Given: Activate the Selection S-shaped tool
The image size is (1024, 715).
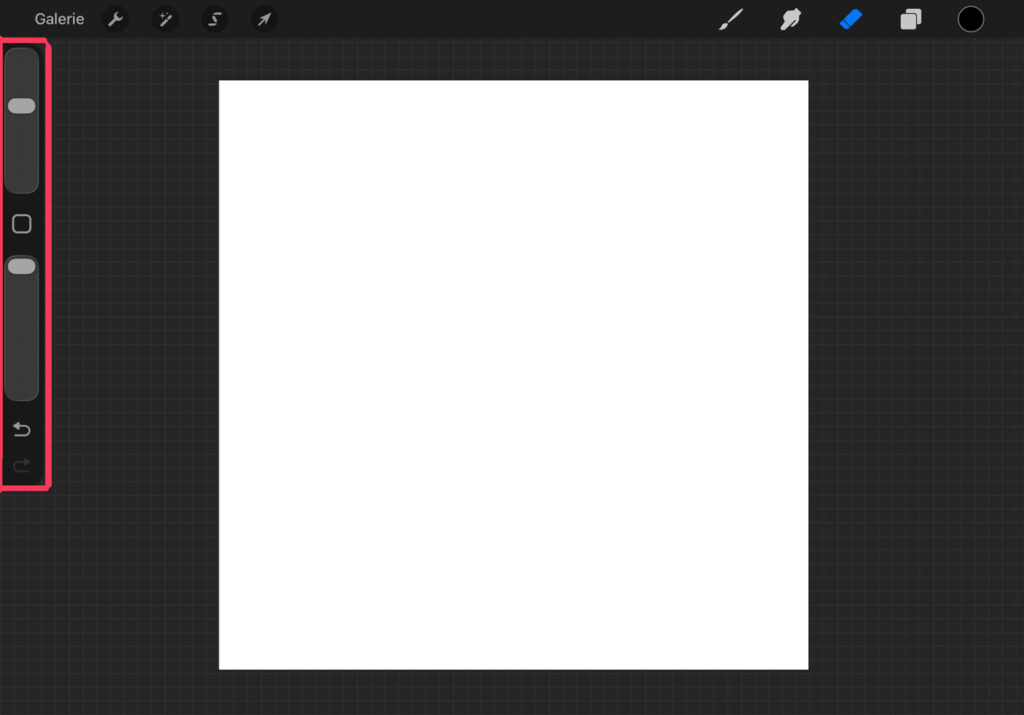Looking at the screenshot, I should (215, 19).
